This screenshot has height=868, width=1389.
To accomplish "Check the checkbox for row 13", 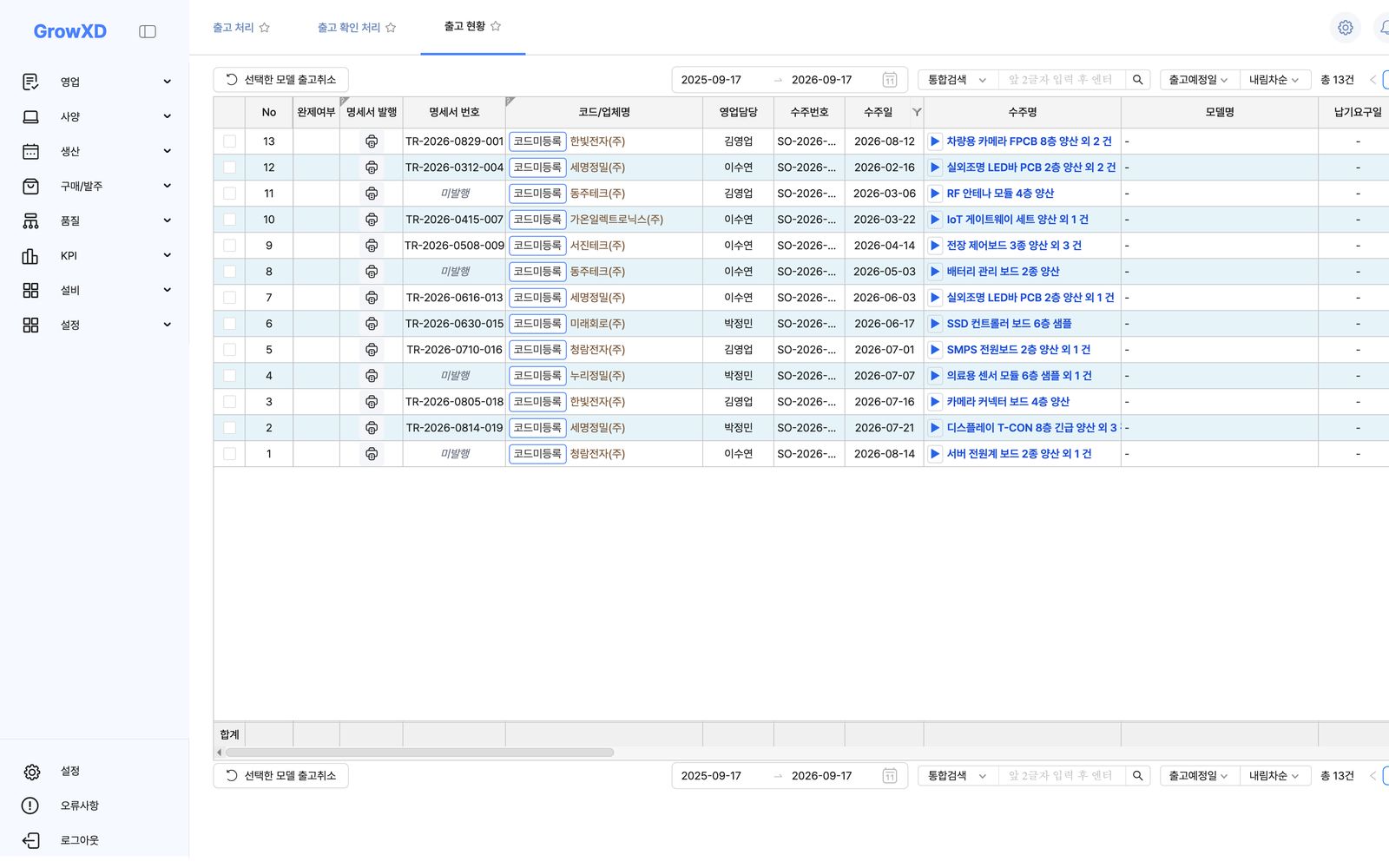I will tap(229, 141).
